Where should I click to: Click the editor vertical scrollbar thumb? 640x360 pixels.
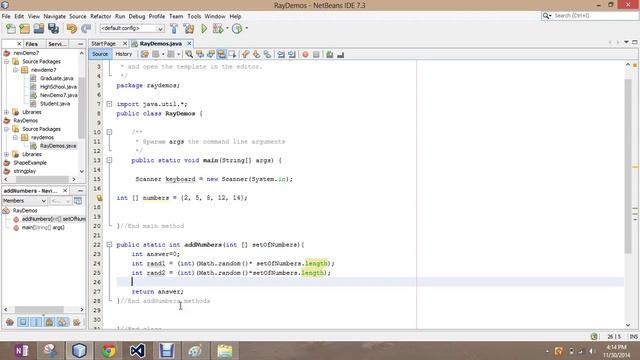628,167
